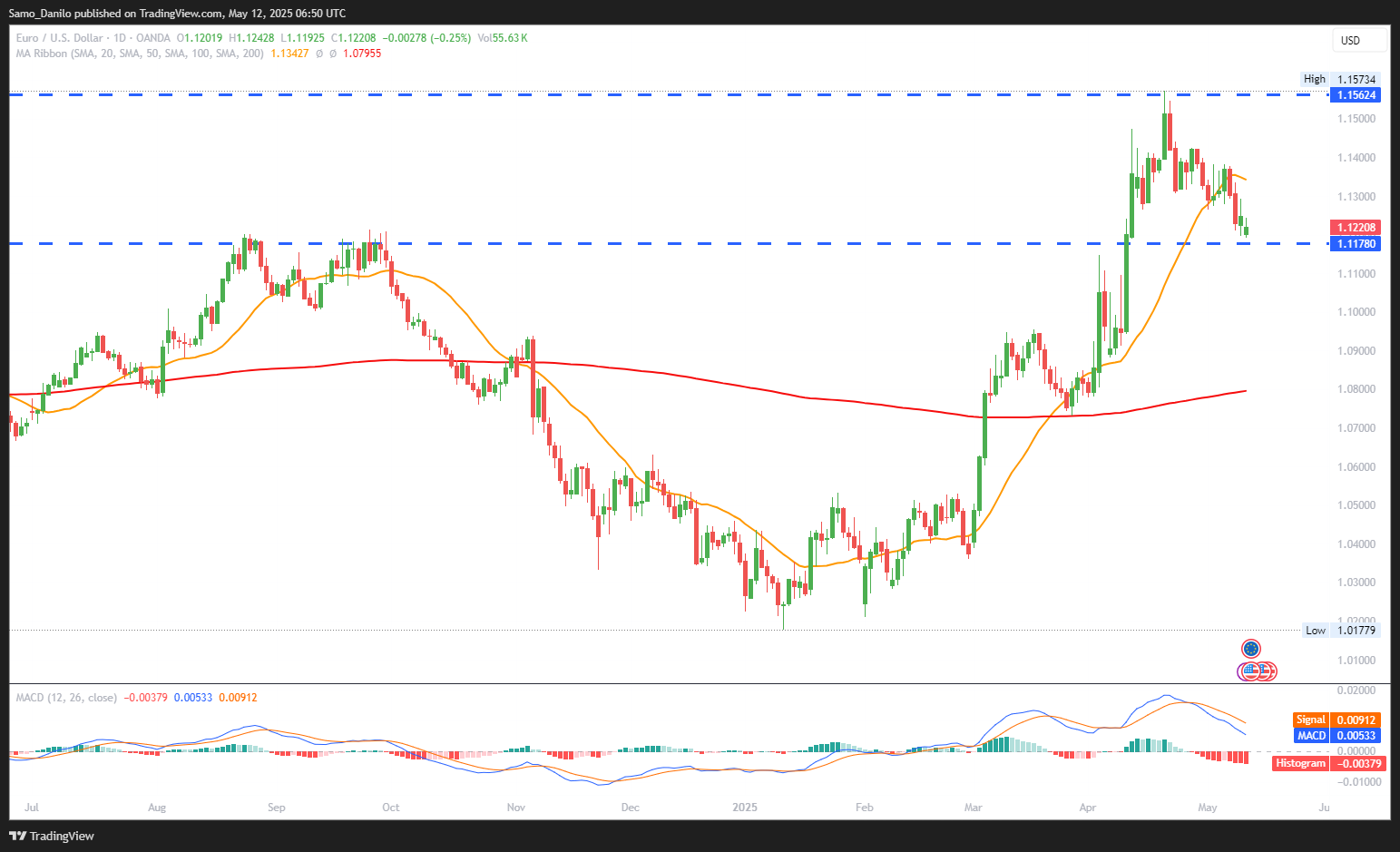1400x852 pixels.
Task: Click the orange Signal 0.00912 label
Action: pyautogui.click(x=1337, y=720)
